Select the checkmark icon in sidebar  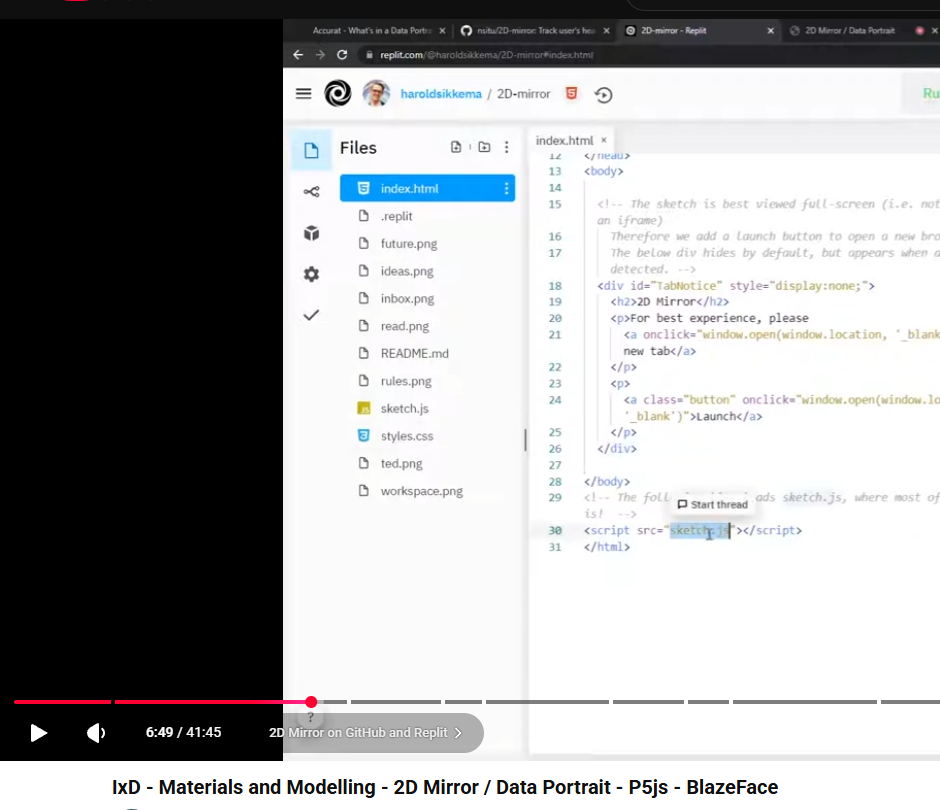coord(311,314)
